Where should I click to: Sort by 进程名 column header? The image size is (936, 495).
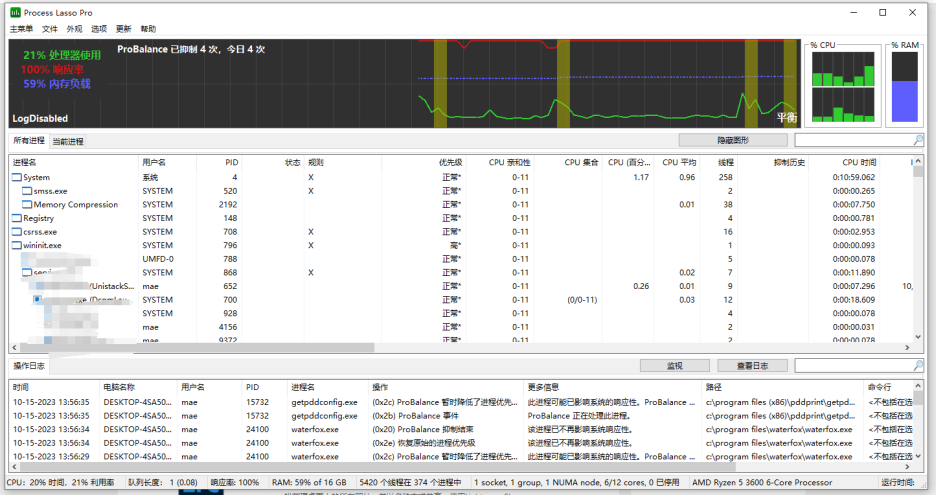[x=73, y=162]
